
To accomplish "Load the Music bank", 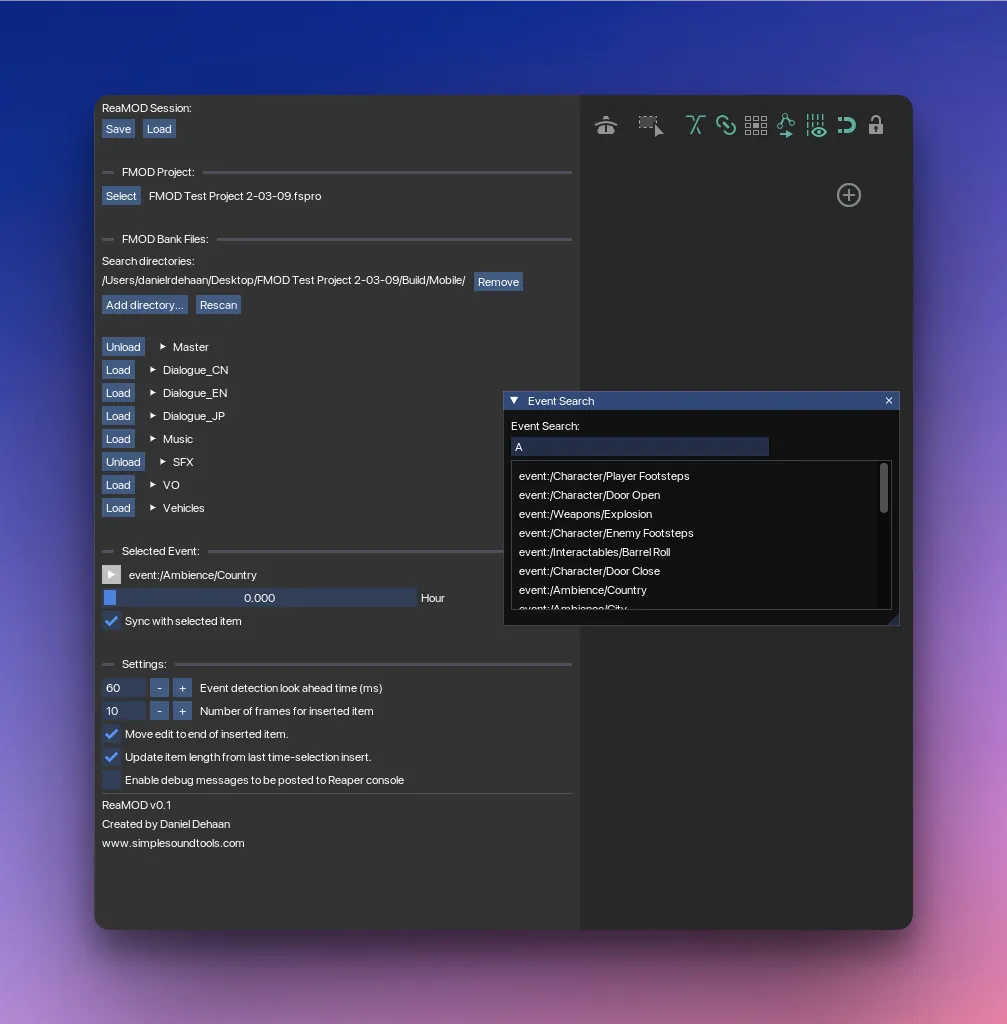I will [118, 439].
